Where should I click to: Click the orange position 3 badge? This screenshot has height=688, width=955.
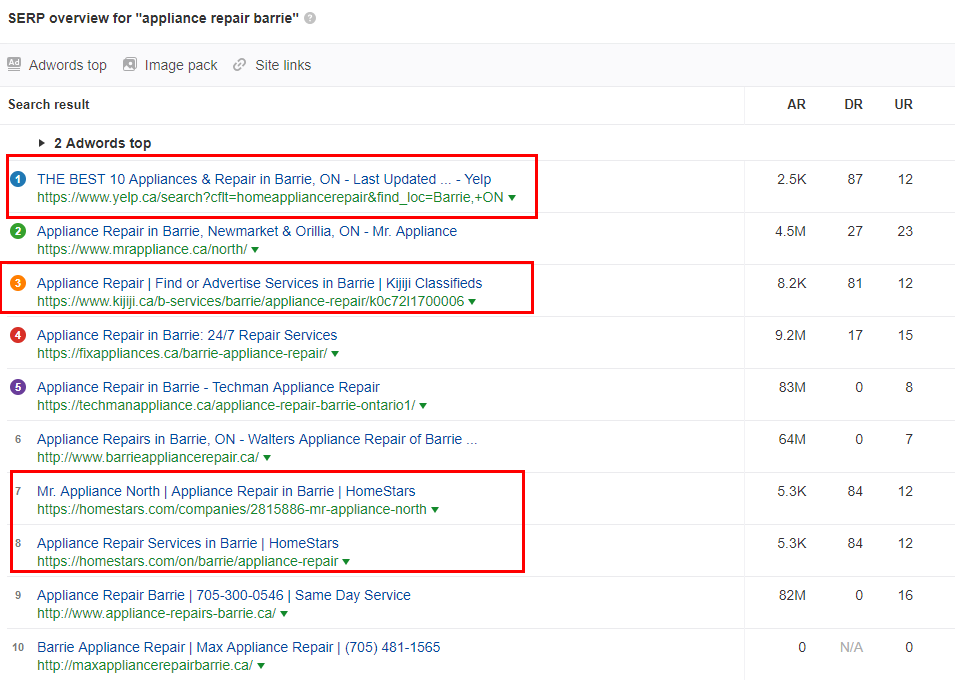tap(18, 283)
